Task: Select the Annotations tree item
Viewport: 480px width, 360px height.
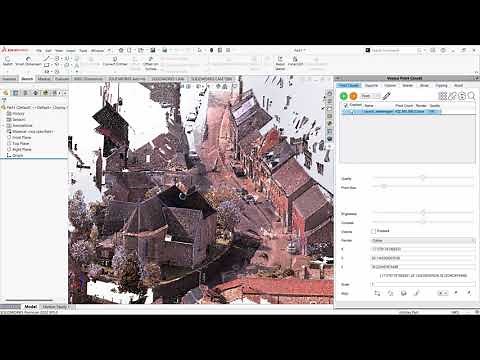Action: click(x=19, y=125)
